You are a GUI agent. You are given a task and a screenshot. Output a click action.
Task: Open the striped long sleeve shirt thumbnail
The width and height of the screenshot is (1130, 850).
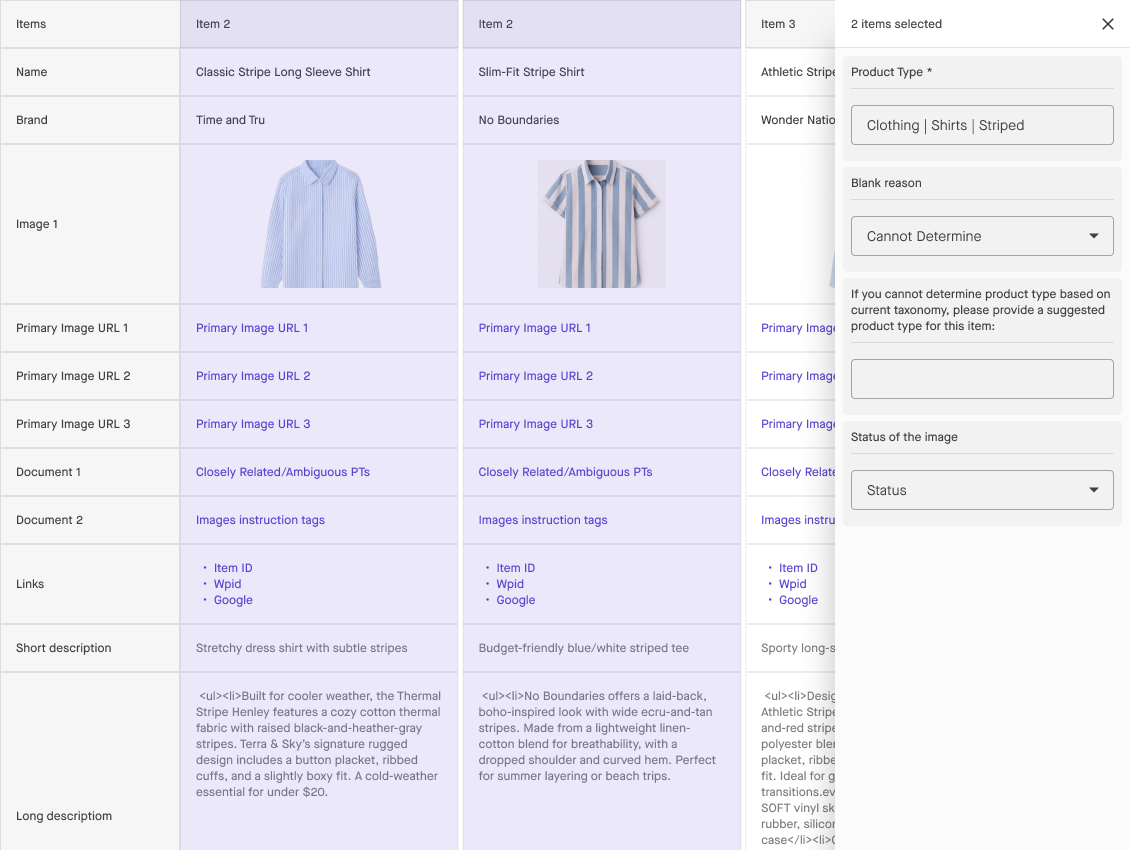pyautogui.click(x=321, y=224)
